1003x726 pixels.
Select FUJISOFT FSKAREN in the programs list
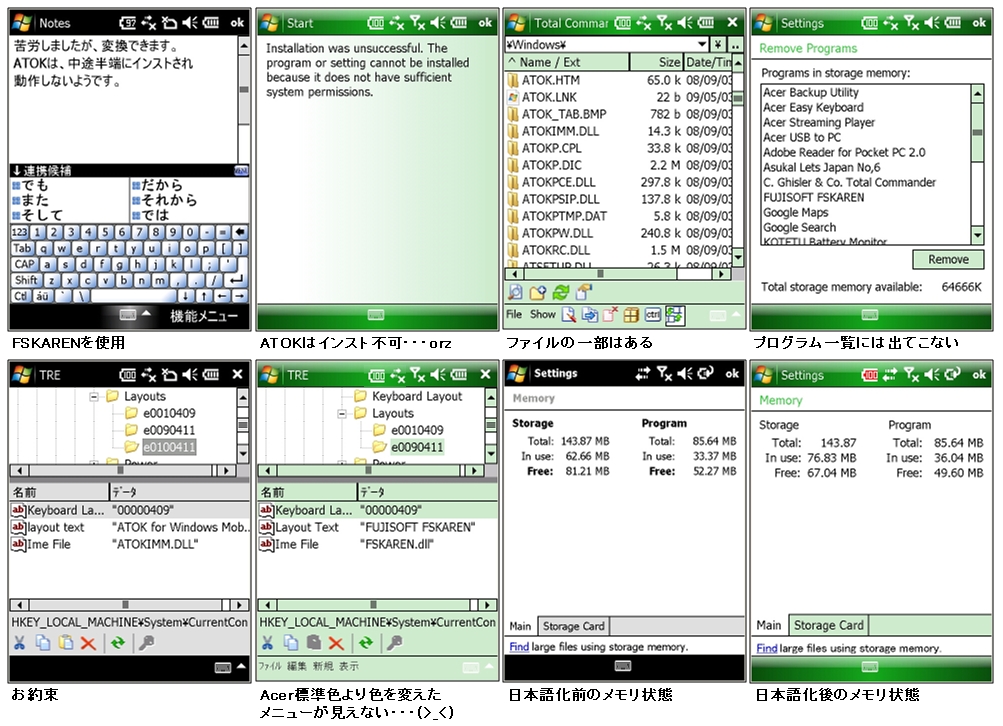813,197
